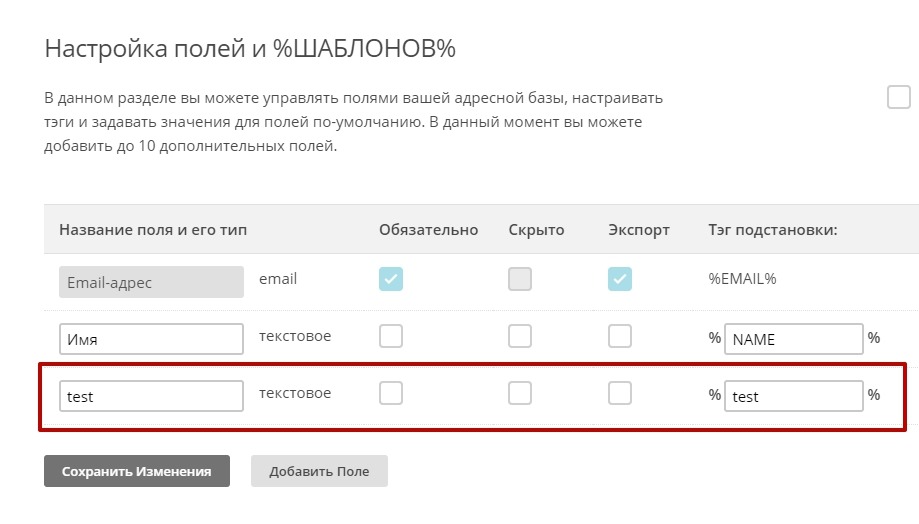919x524 pixels.
Task: Mark the Имя field as Обязательно
Action: [391, 337]
